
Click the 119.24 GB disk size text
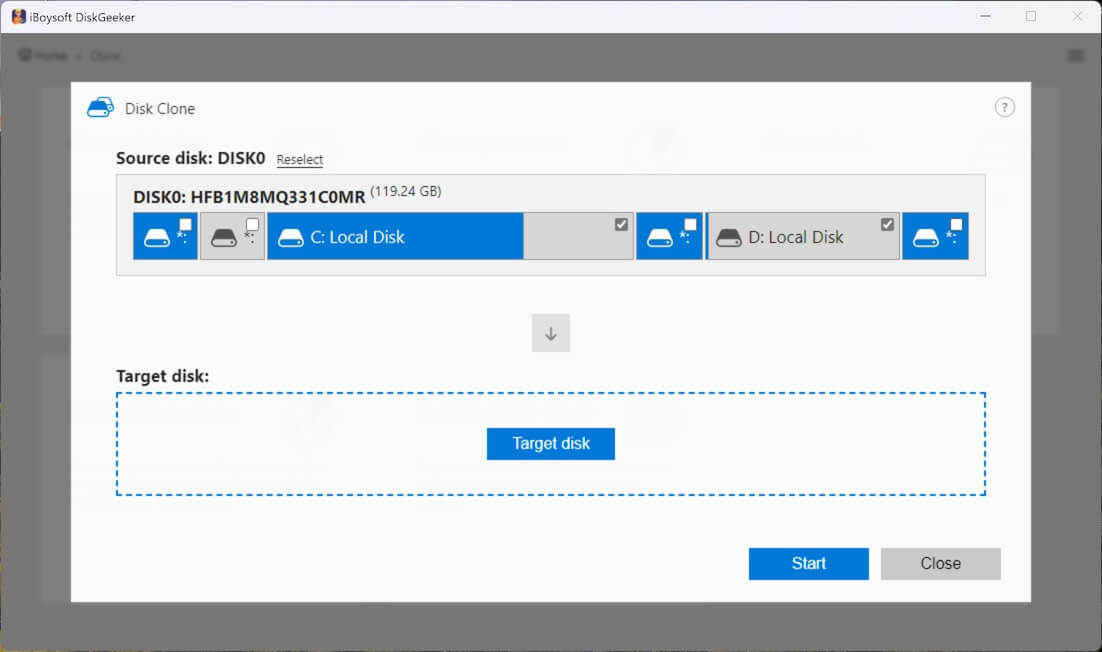point(406,191)
